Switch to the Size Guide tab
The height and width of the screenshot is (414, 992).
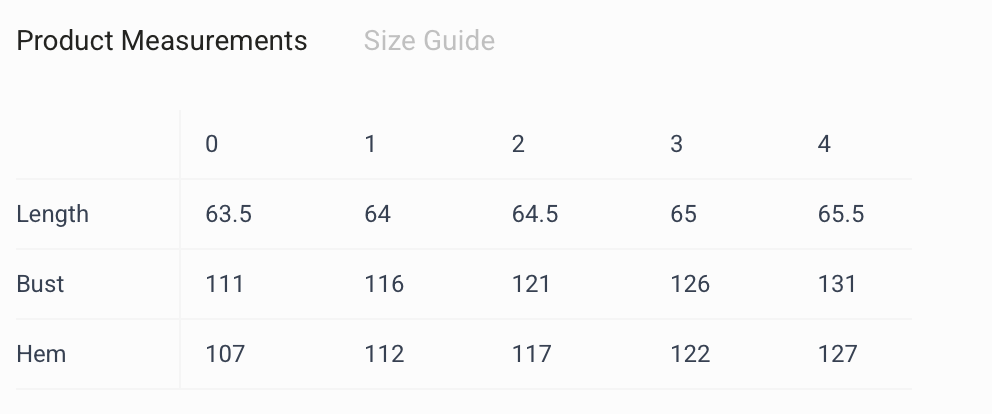429,41
